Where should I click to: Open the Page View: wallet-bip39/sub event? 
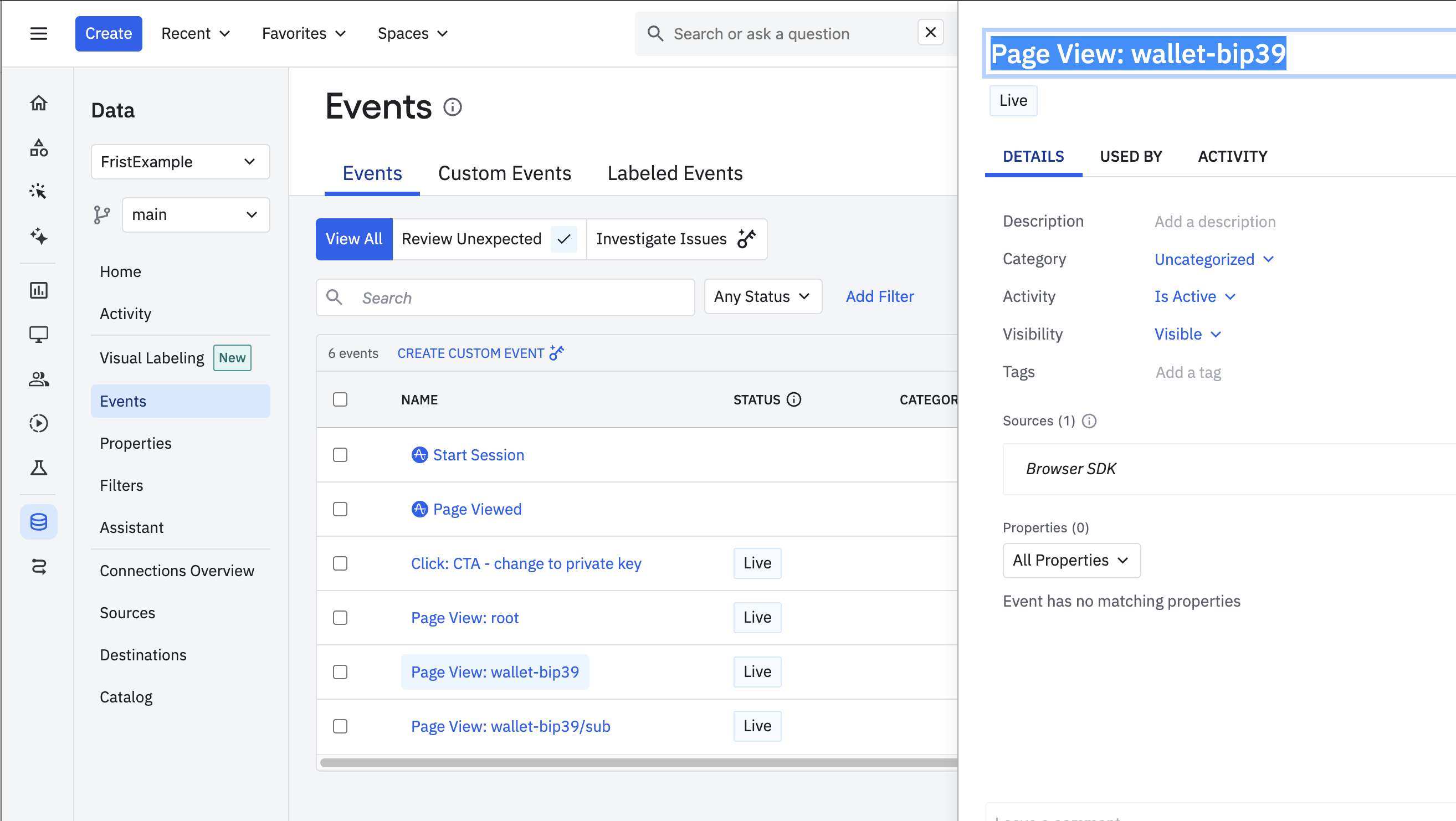click(x=510, y=726)
